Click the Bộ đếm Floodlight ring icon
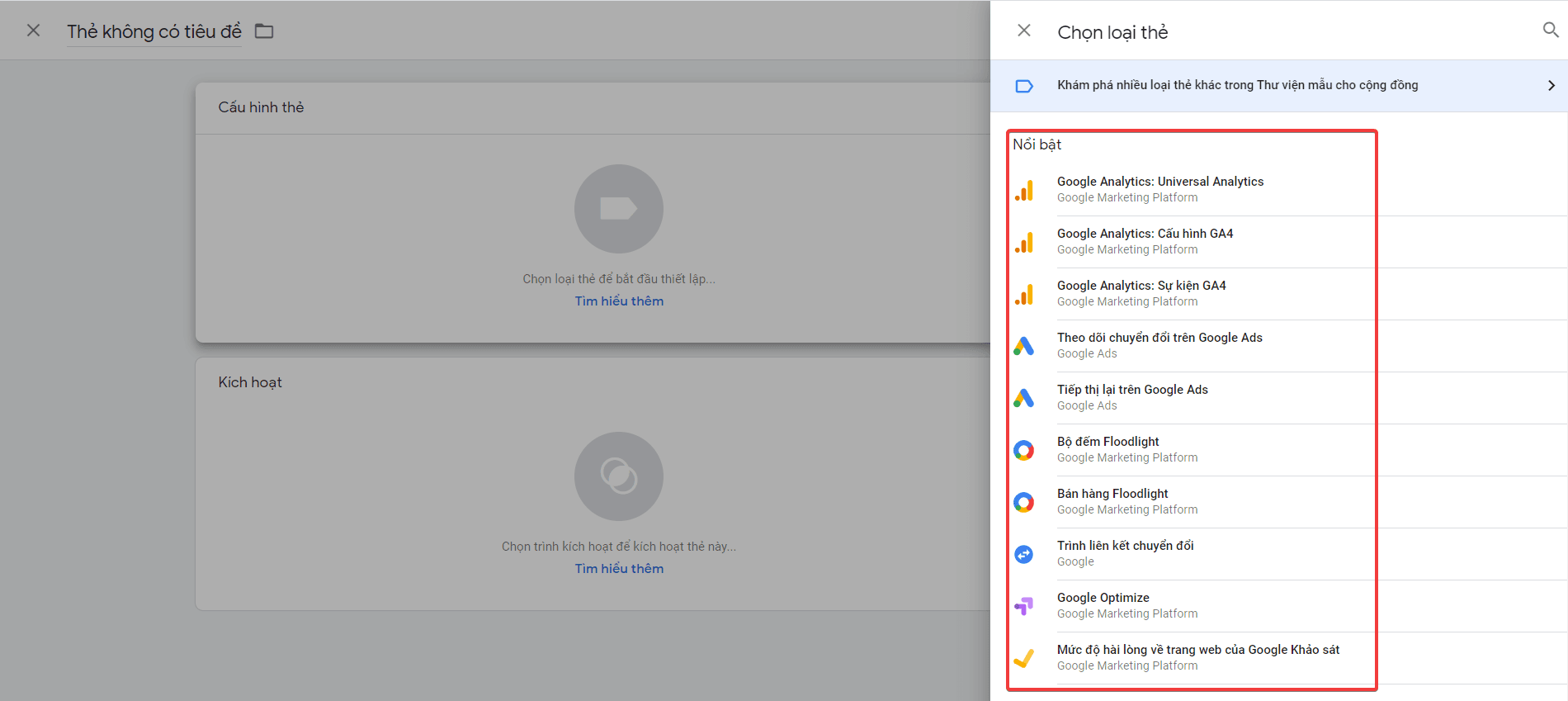This screenshot has height=701, width=1568. tap(1024, 450)
